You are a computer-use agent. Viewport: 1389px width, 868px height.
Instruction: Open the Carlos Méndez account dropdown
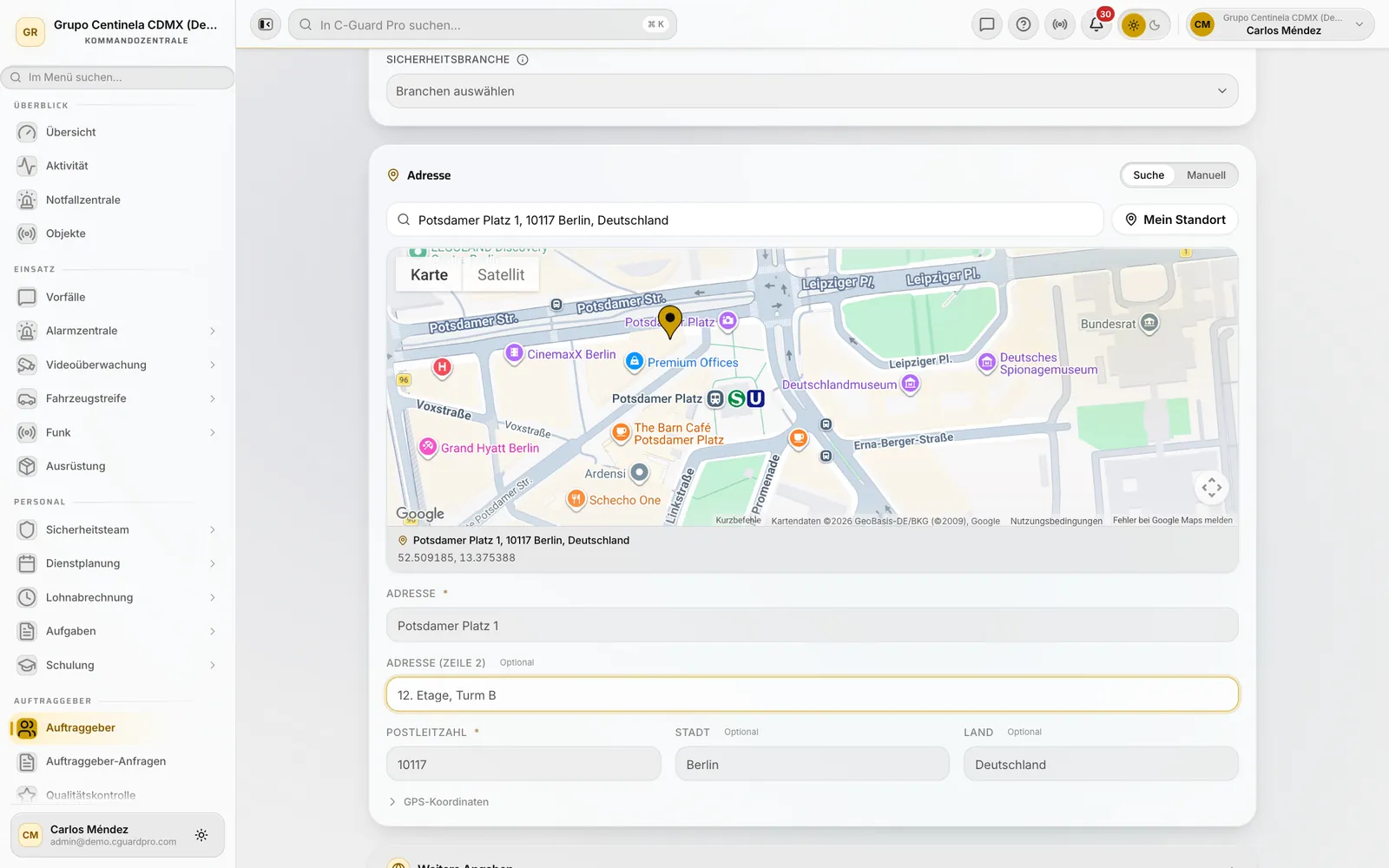pyautogui.click(x=1280, y=24)
